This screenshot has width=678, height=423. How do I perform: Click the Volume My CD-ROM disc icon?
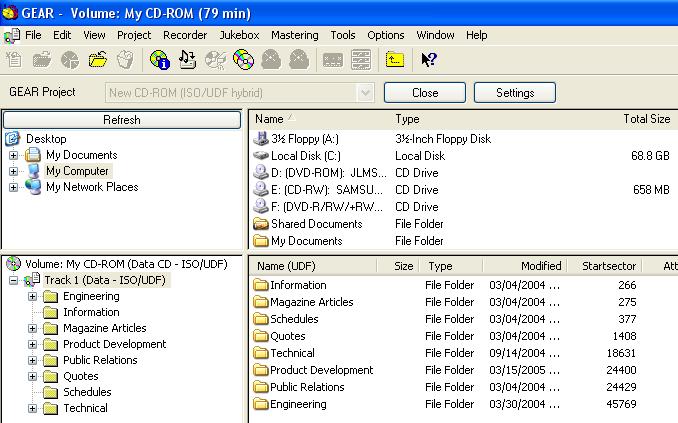pyautogui.click(x=14, y=263)
